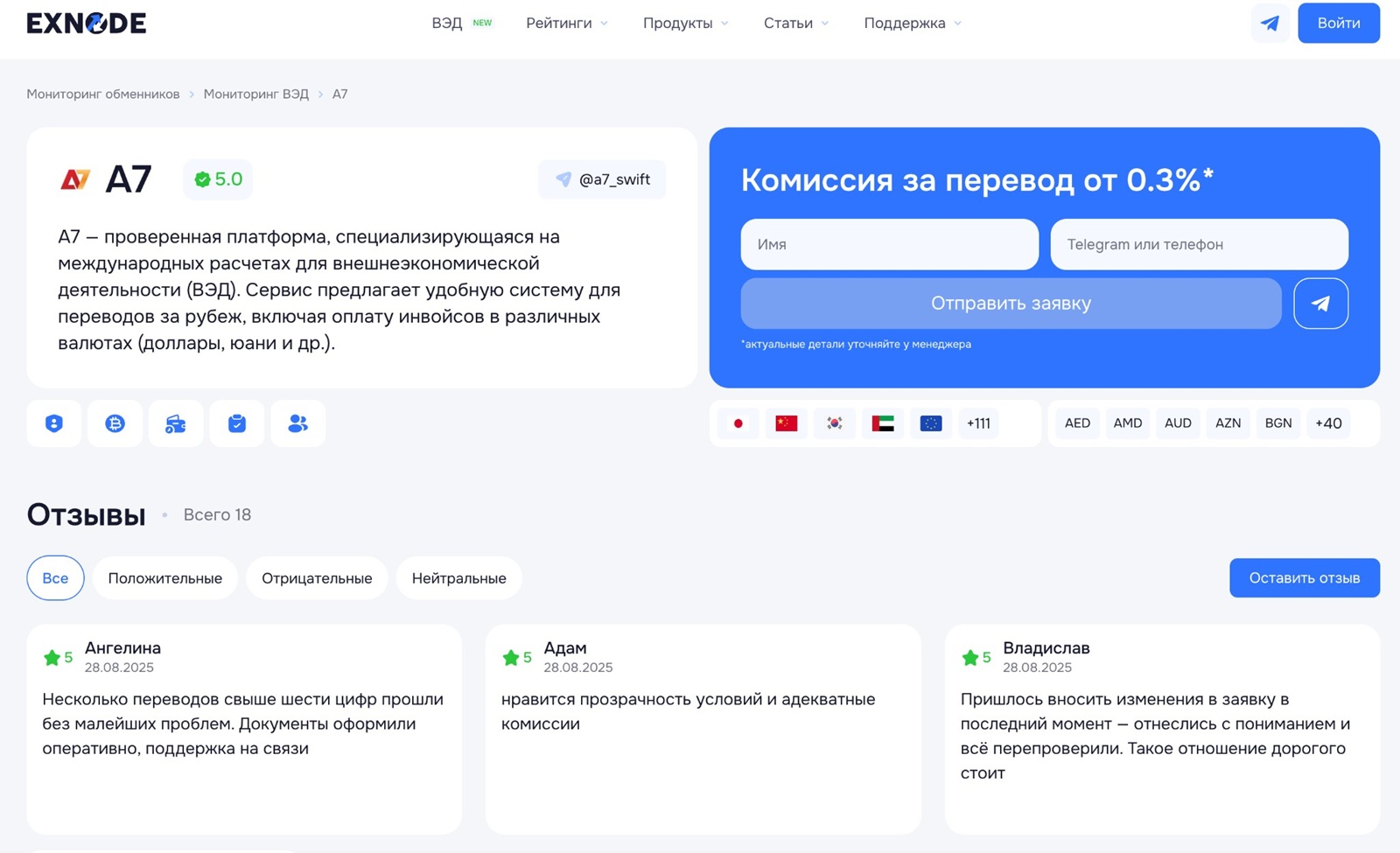Filter reviews by Положительные
This screenshot has width=1400, height=853.
164,578
